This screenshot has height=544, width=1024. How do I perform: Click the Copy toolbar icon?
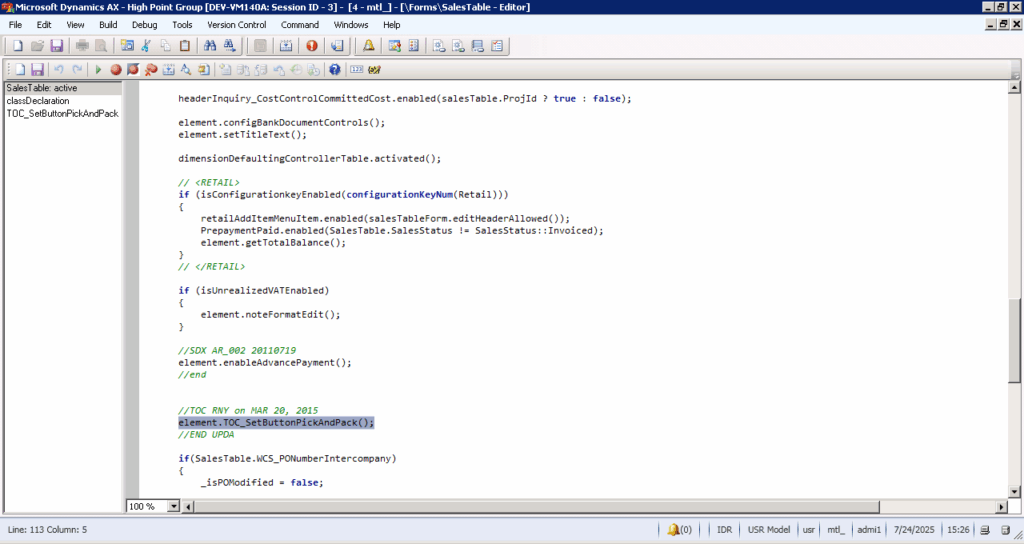(165, 46)
